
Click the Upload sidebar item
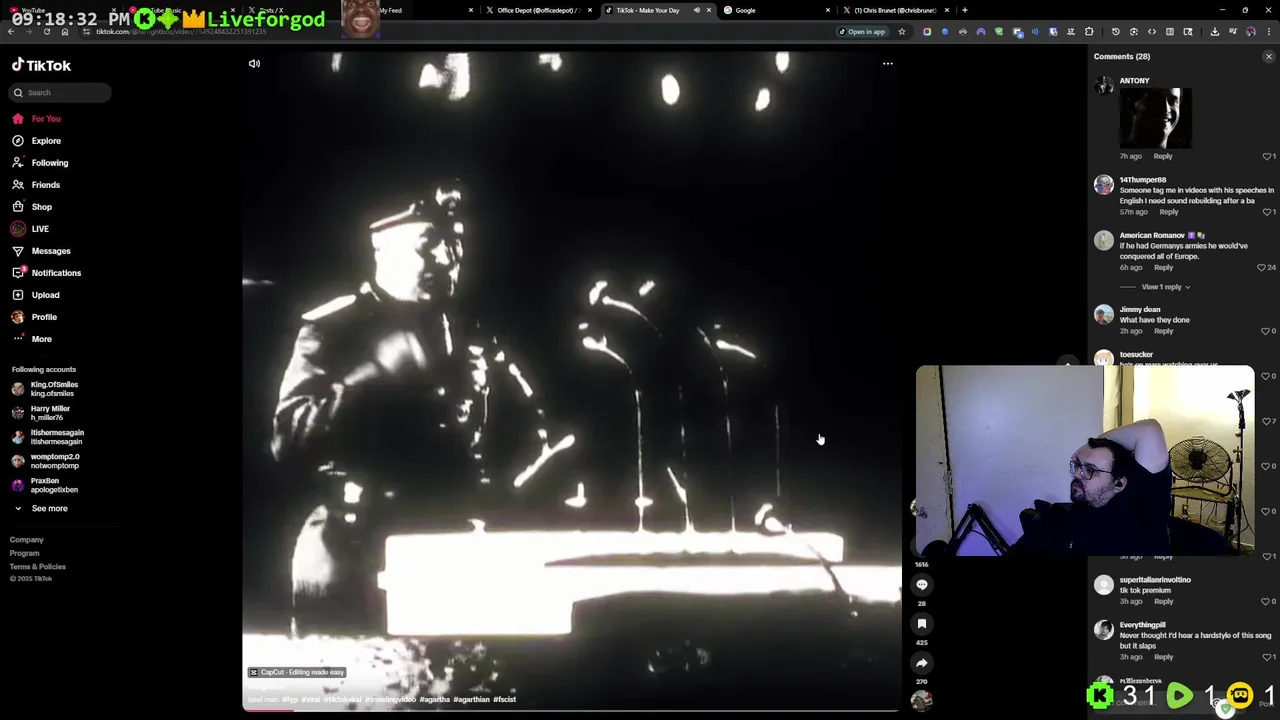coord(45,295)
